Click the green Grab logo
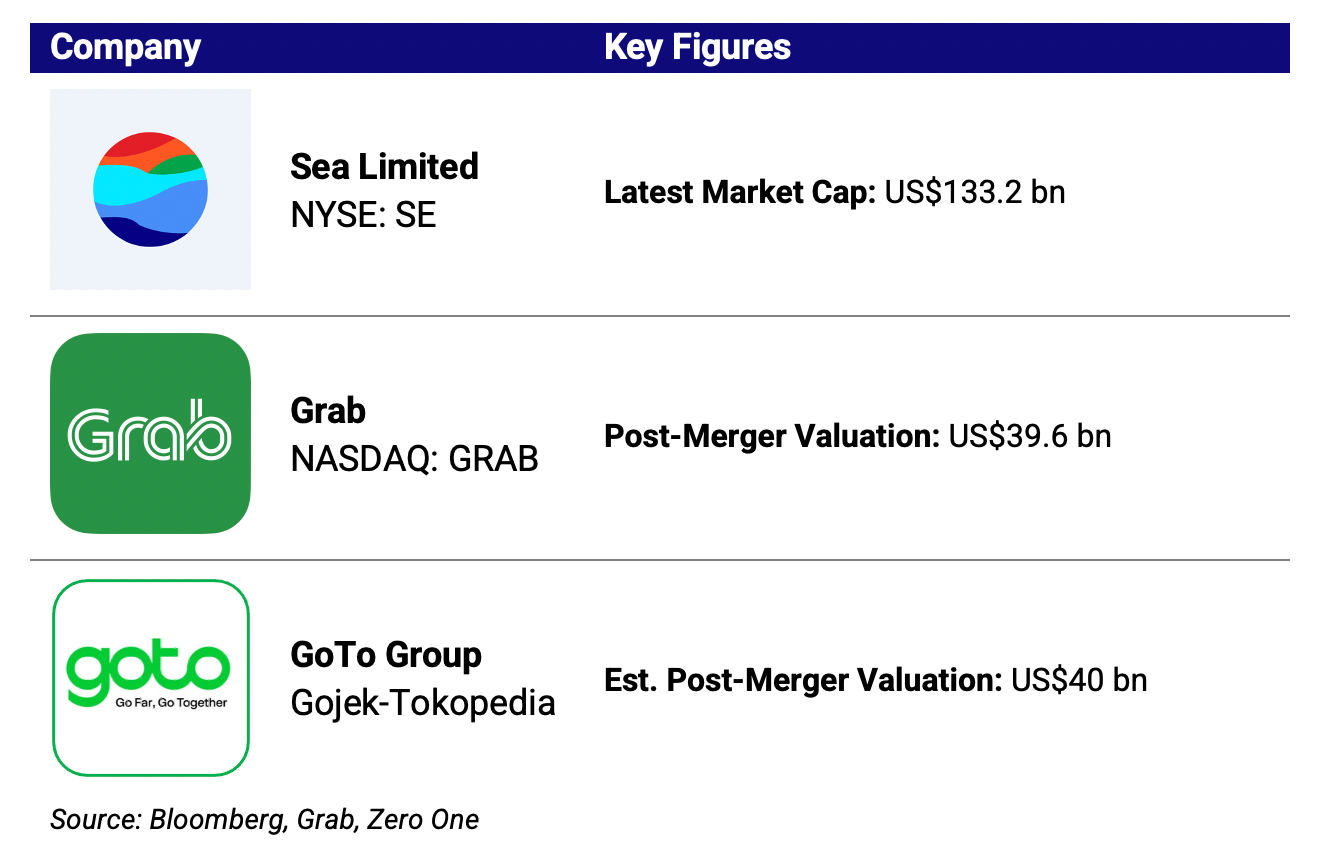This screenshot has height=866, width=1330. pos(150,433)
